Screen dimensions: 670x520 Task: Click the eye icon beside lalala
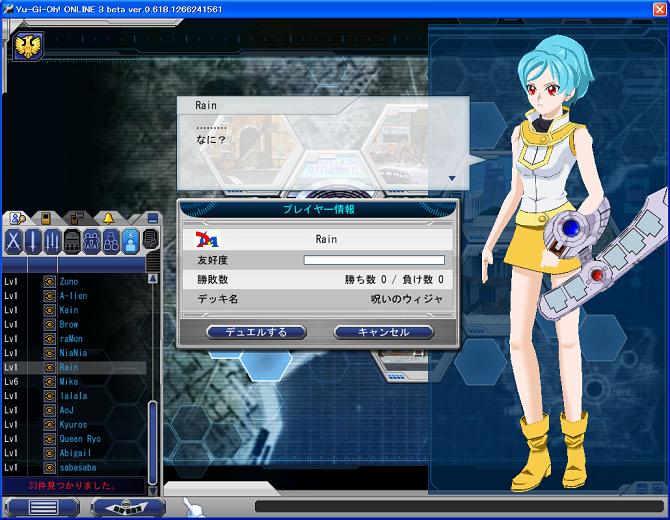[x=50, y=396]
